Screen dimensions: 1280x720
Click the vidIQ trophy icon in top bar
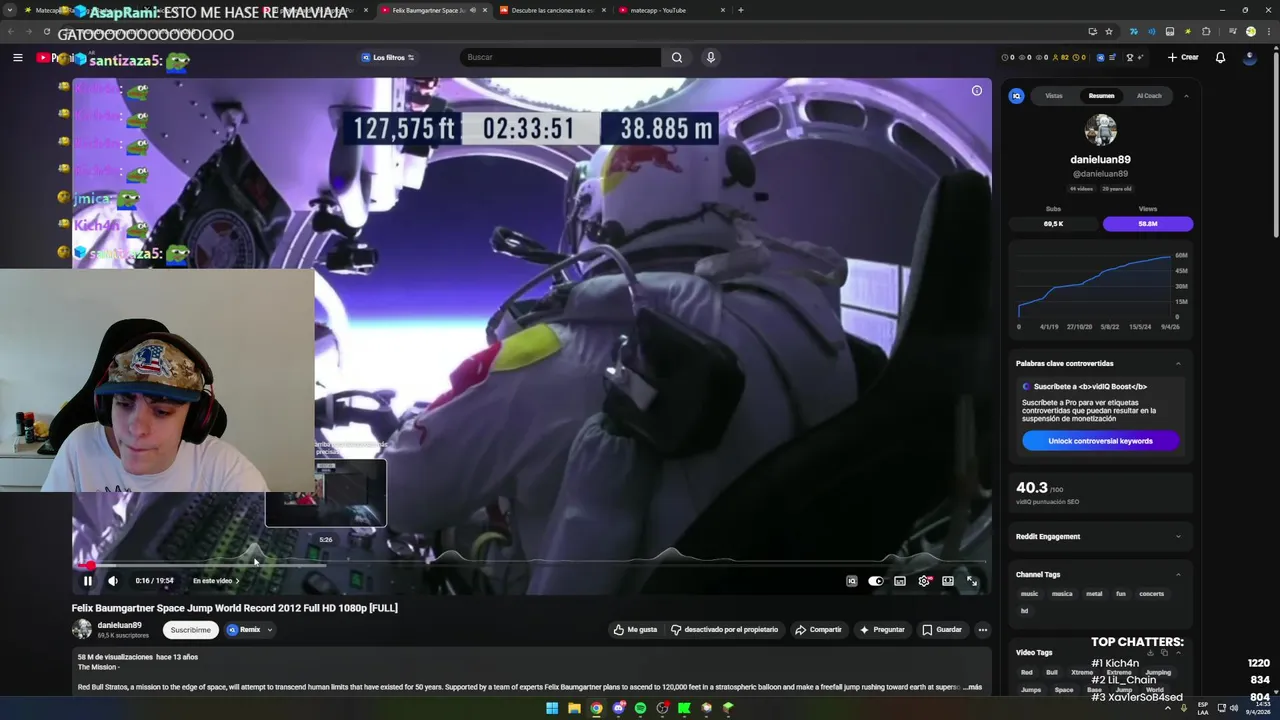1129,57
